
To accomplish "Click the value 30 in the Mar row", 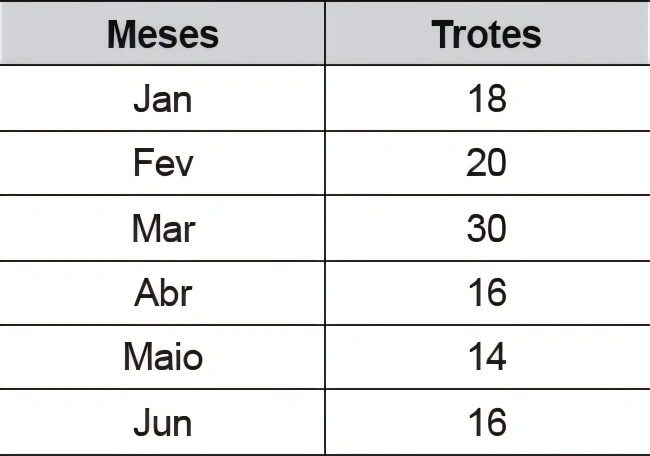I will tap(486, 229).
